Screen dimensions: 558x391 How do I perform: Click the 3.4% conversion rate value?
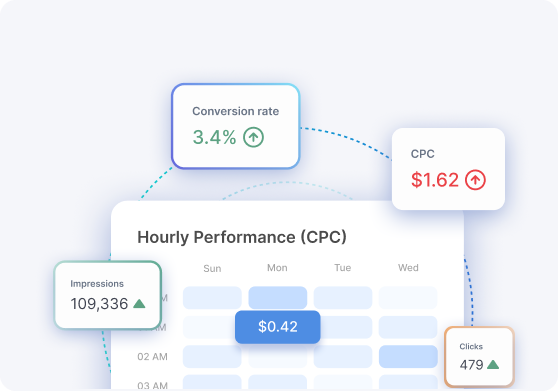point(214,137)
